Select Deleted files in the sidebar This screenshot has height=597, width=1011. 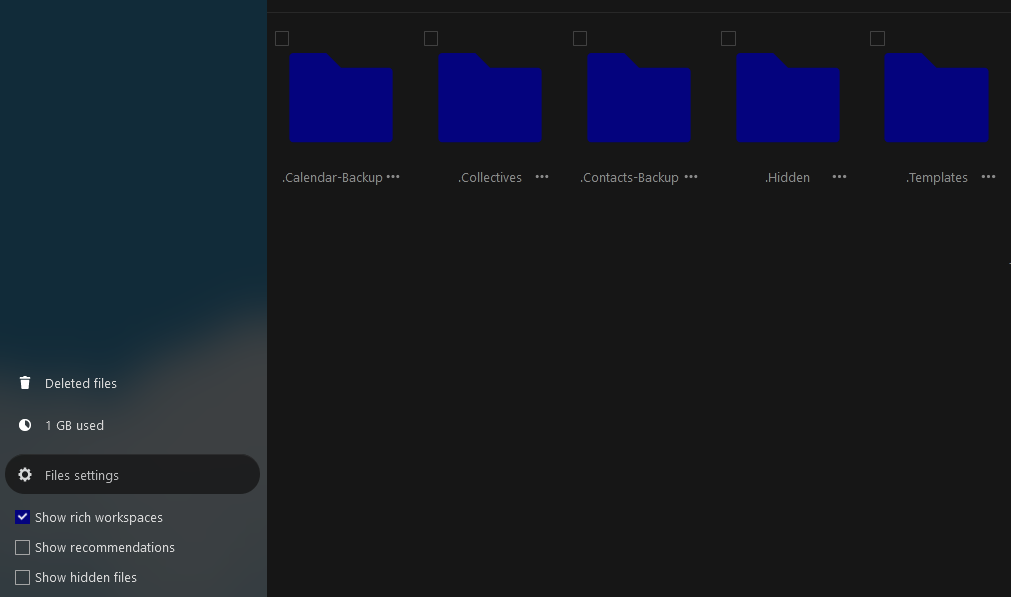tap(81, 383)
